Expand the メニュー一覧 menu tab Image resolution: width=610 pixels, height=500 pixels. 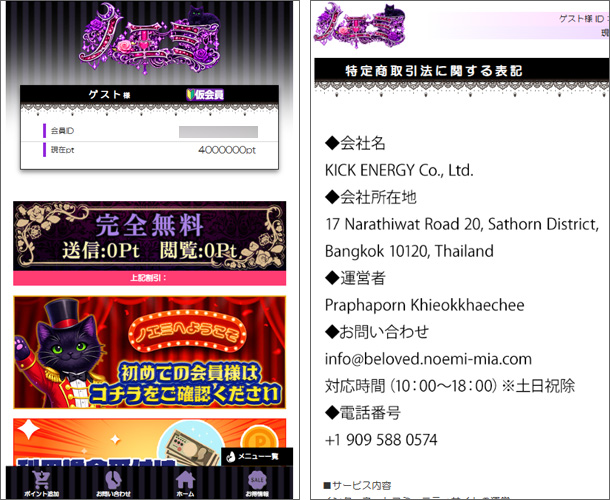tap(253, 457)
